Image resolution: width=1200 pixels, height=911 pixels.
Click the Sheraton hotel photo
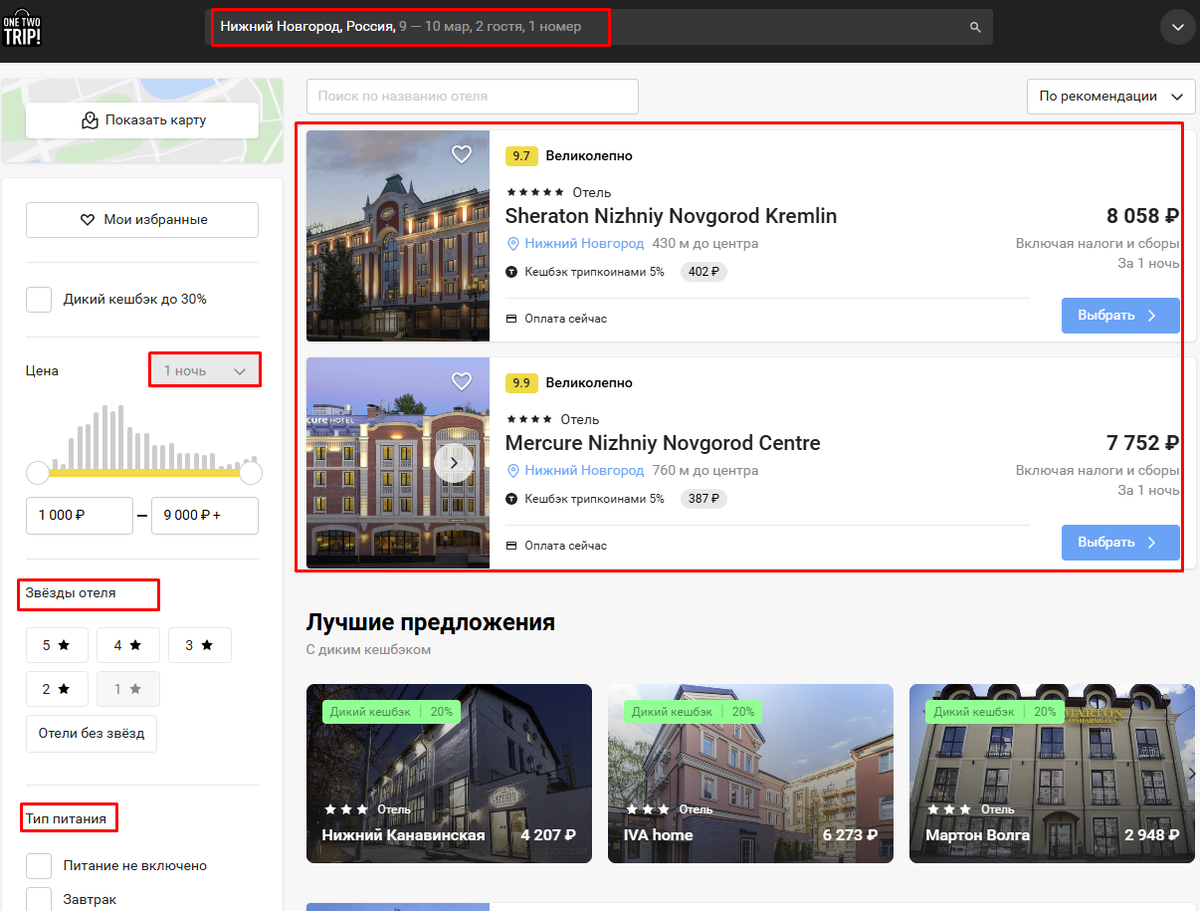pyautogui.click(x=398, y=236)
